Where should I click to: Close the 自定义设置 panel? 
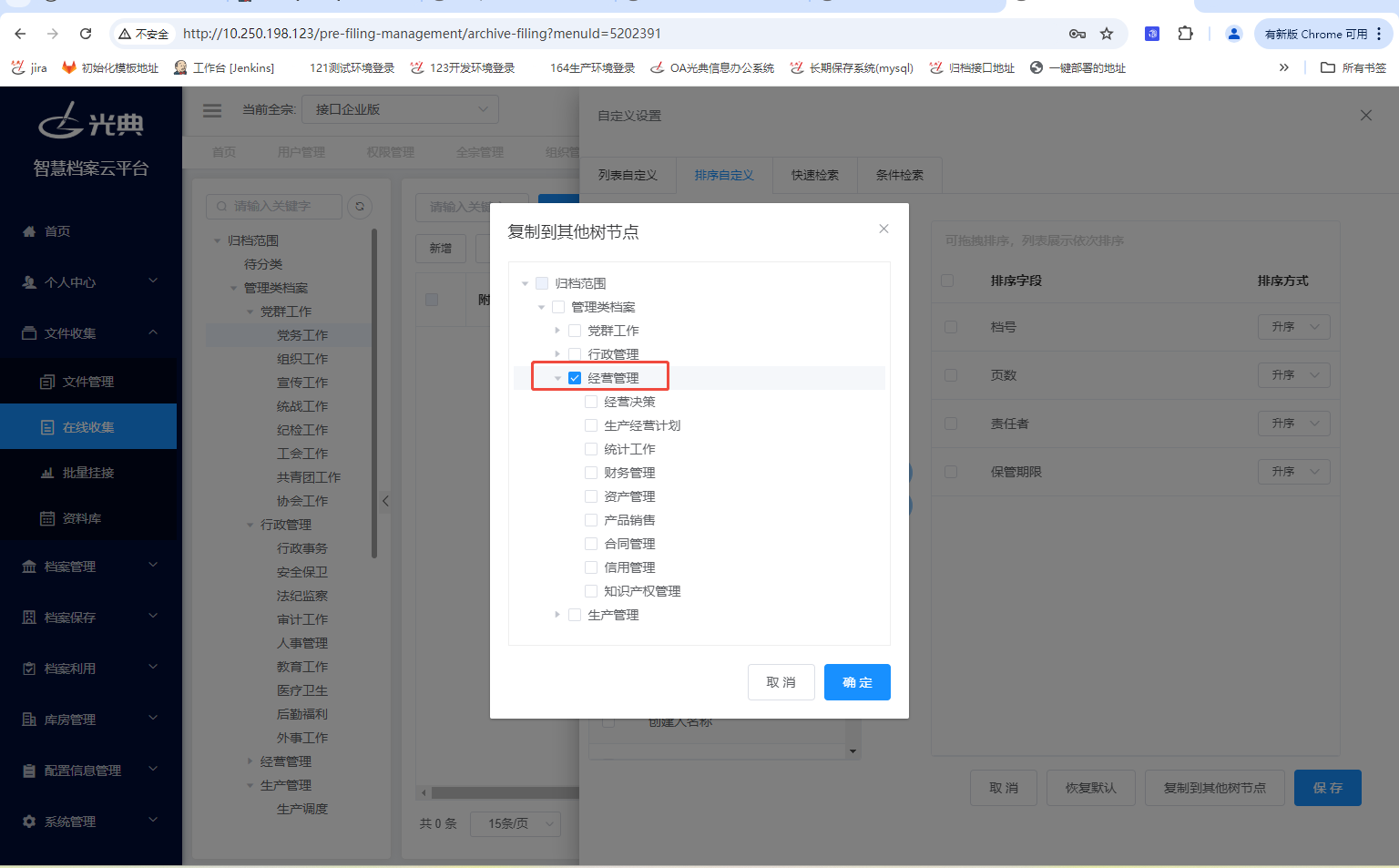(1365, 116)
